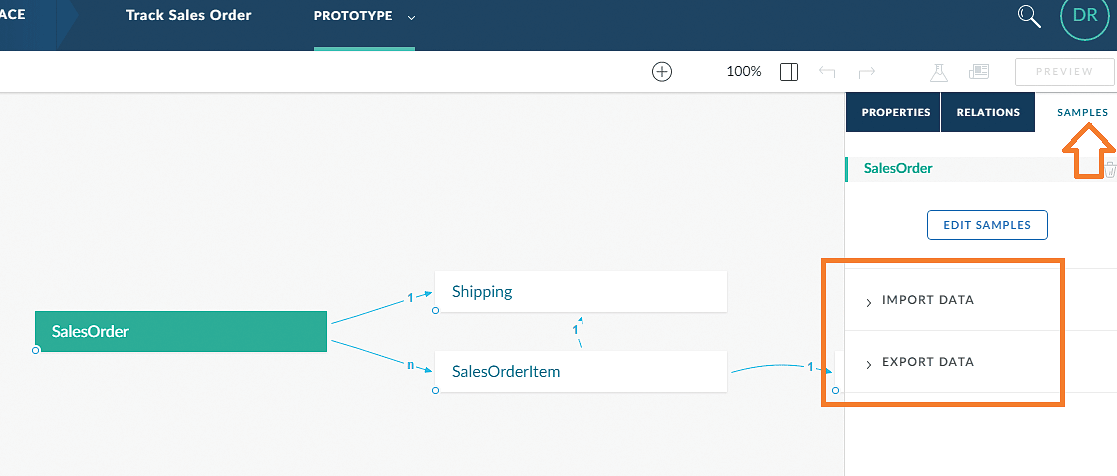
Task: Click the Edit Samples button
Action: click(x=987, y=225)
